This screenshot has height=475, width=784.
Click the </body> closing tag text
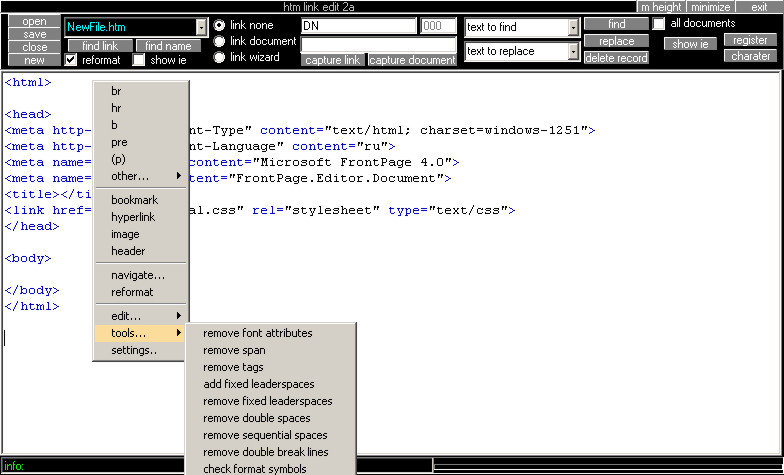pyautogui.click(x=32, y=290)
